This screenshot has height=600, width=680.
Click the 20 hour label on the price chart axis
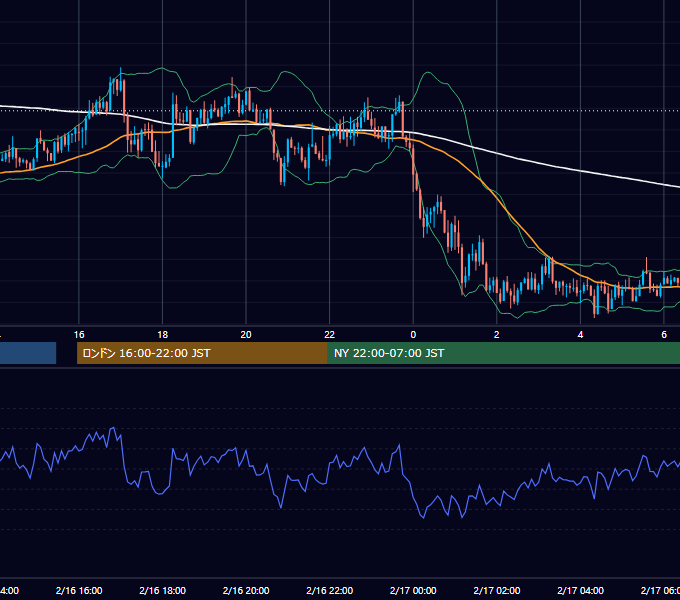click(x=246, y=335)
